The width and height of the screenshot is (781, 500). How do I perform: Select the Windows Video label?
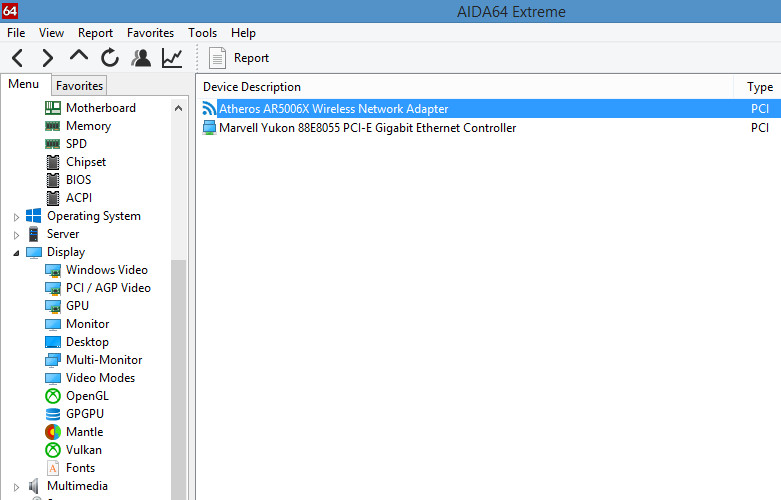(107, 270)
